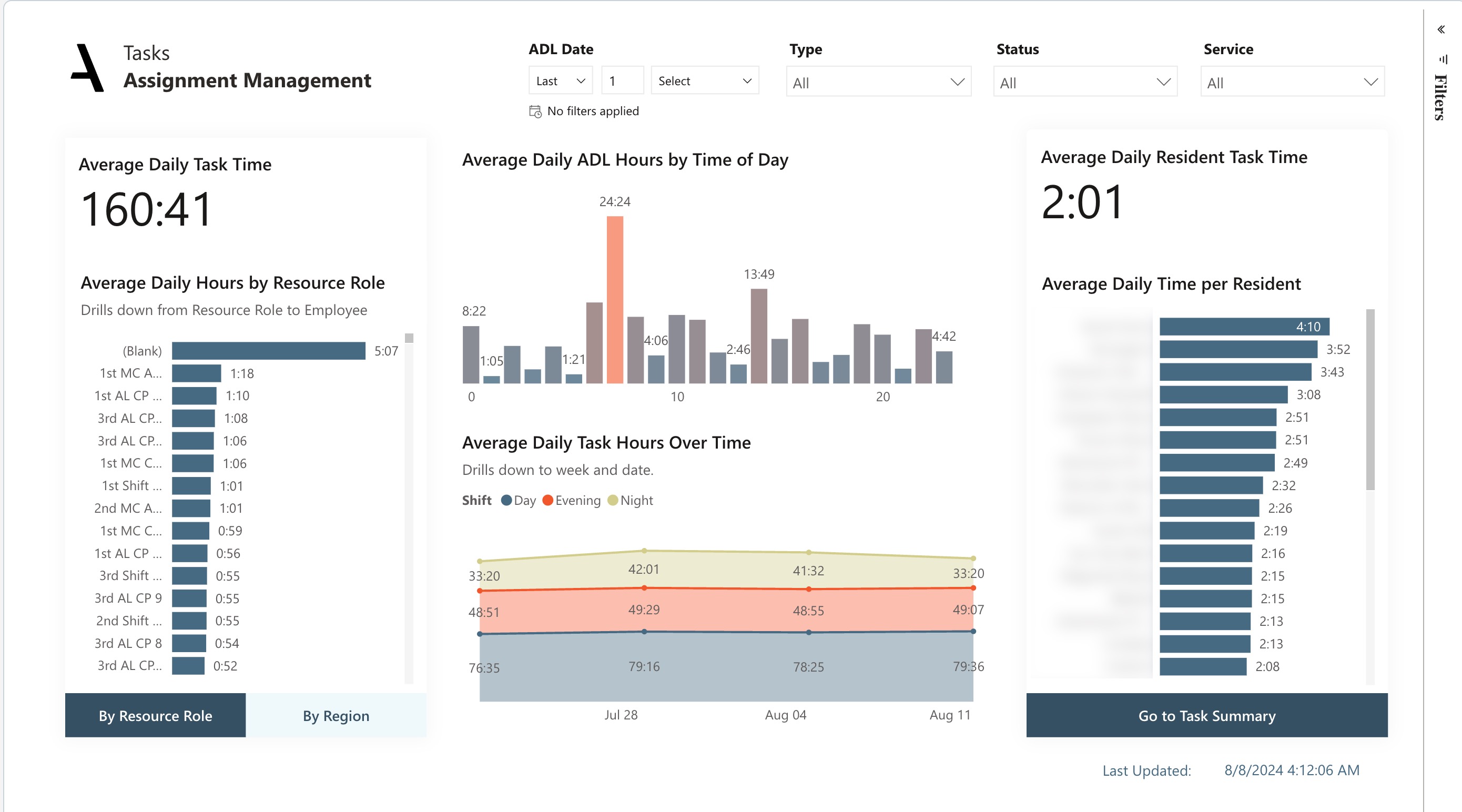Click the Night shift legend marker

[612, 501]
